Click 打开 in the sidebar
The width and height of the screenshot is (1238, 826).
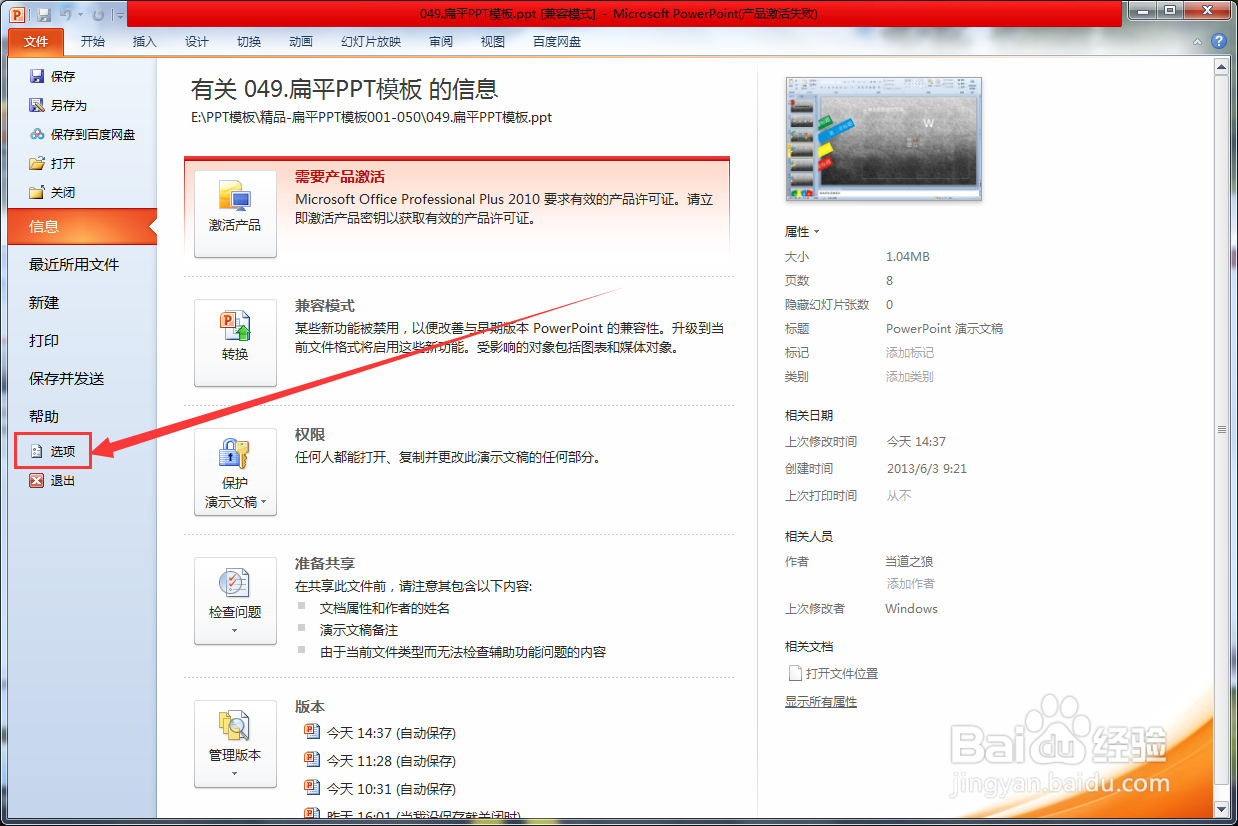(52, 163)
